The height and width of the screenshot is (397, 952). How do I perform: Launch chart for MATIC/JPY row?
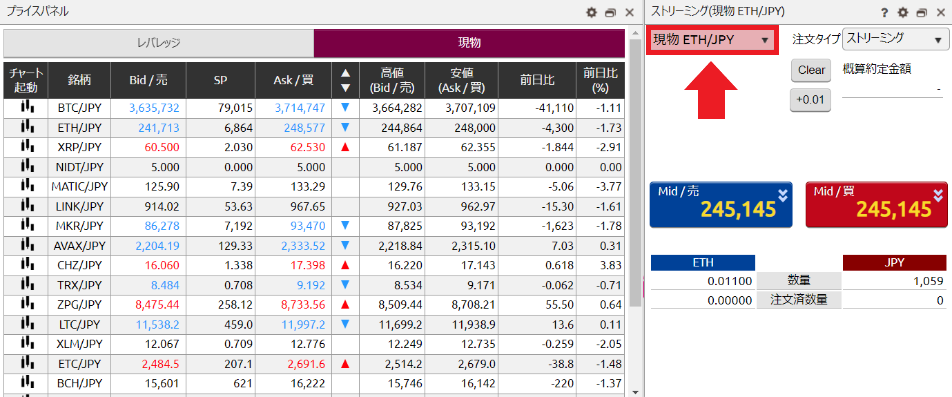[x=26, y=186]
